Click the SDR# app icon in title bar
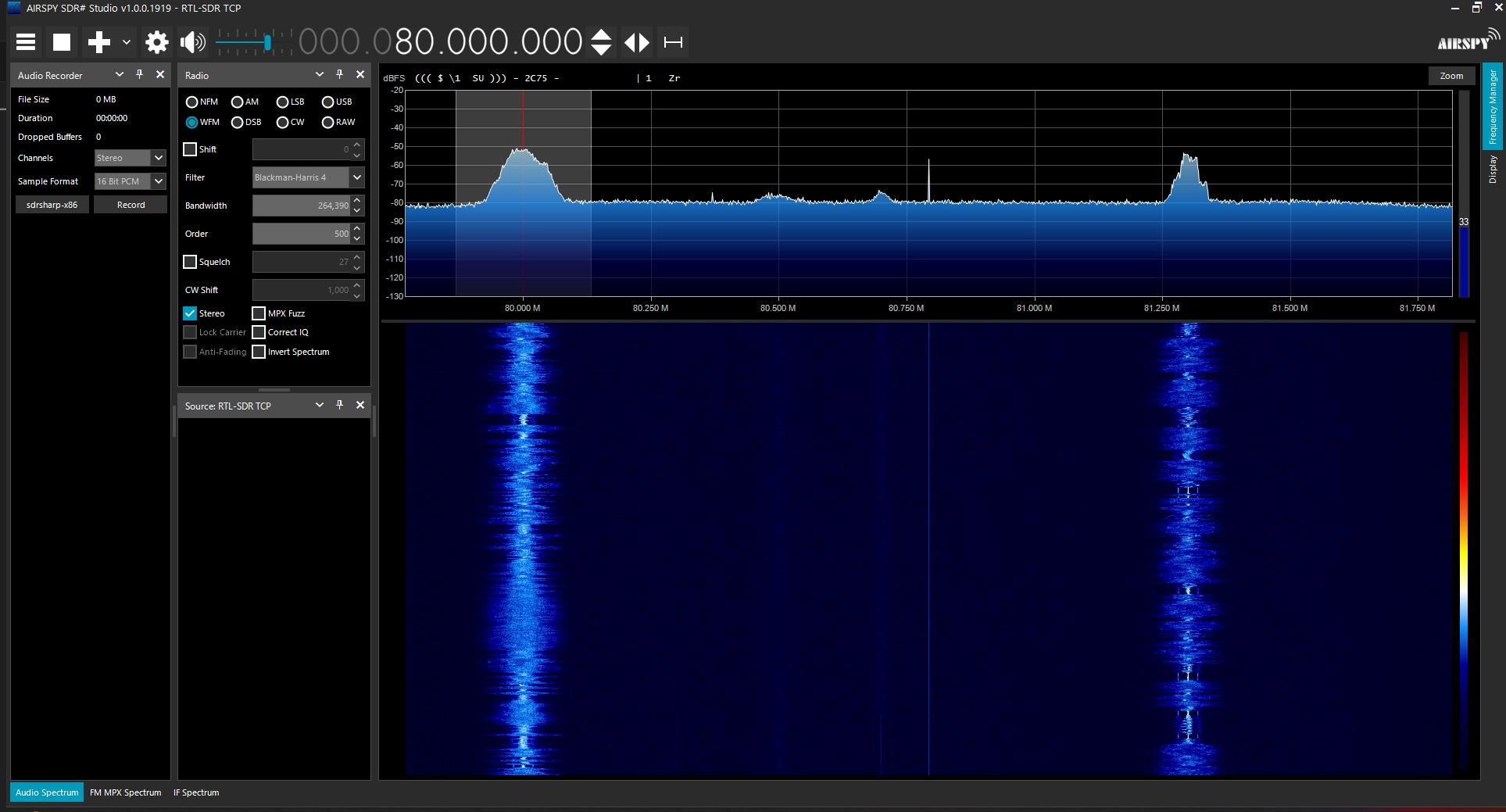1506x812 pixels. [14, 8]
